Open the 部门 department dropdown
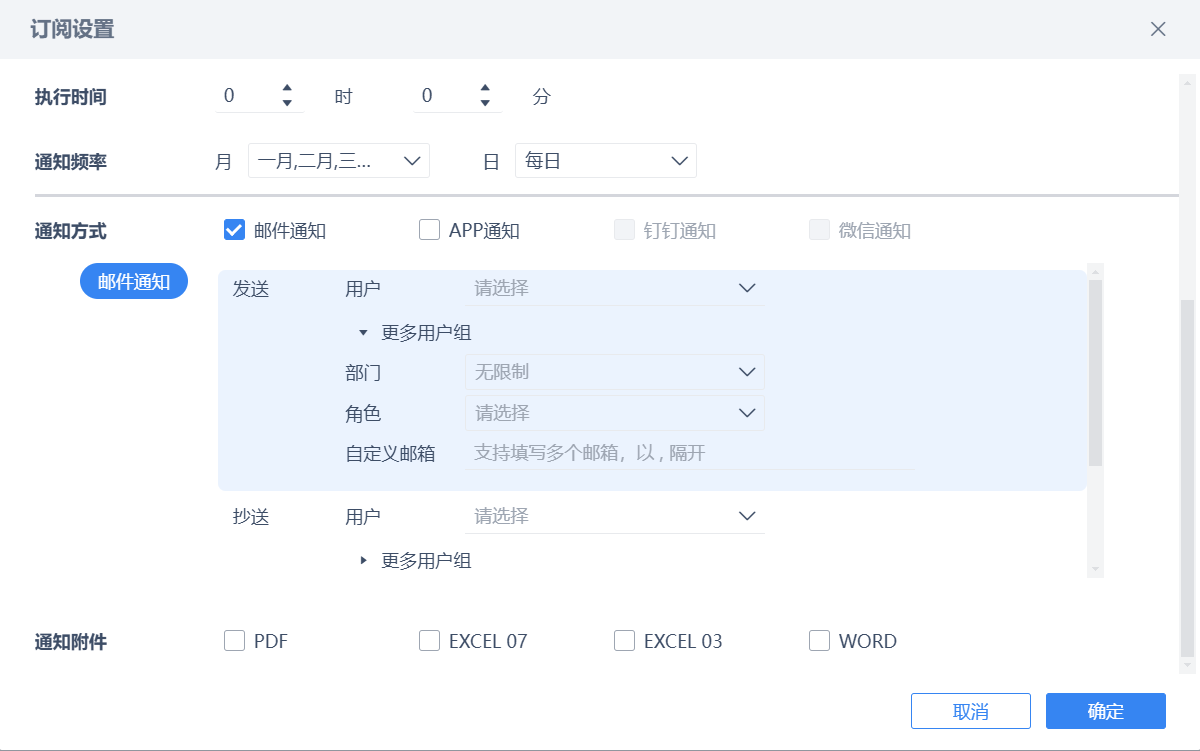 (614, 372)
